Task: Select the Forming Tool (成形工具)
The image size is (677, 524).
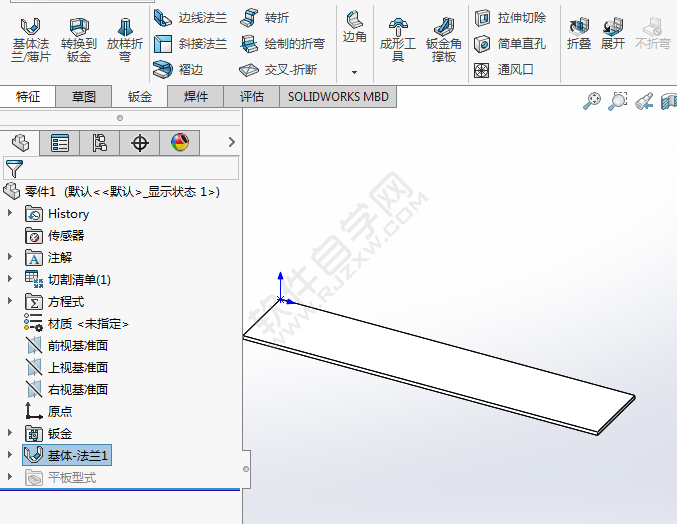Action: click(398, 41)
